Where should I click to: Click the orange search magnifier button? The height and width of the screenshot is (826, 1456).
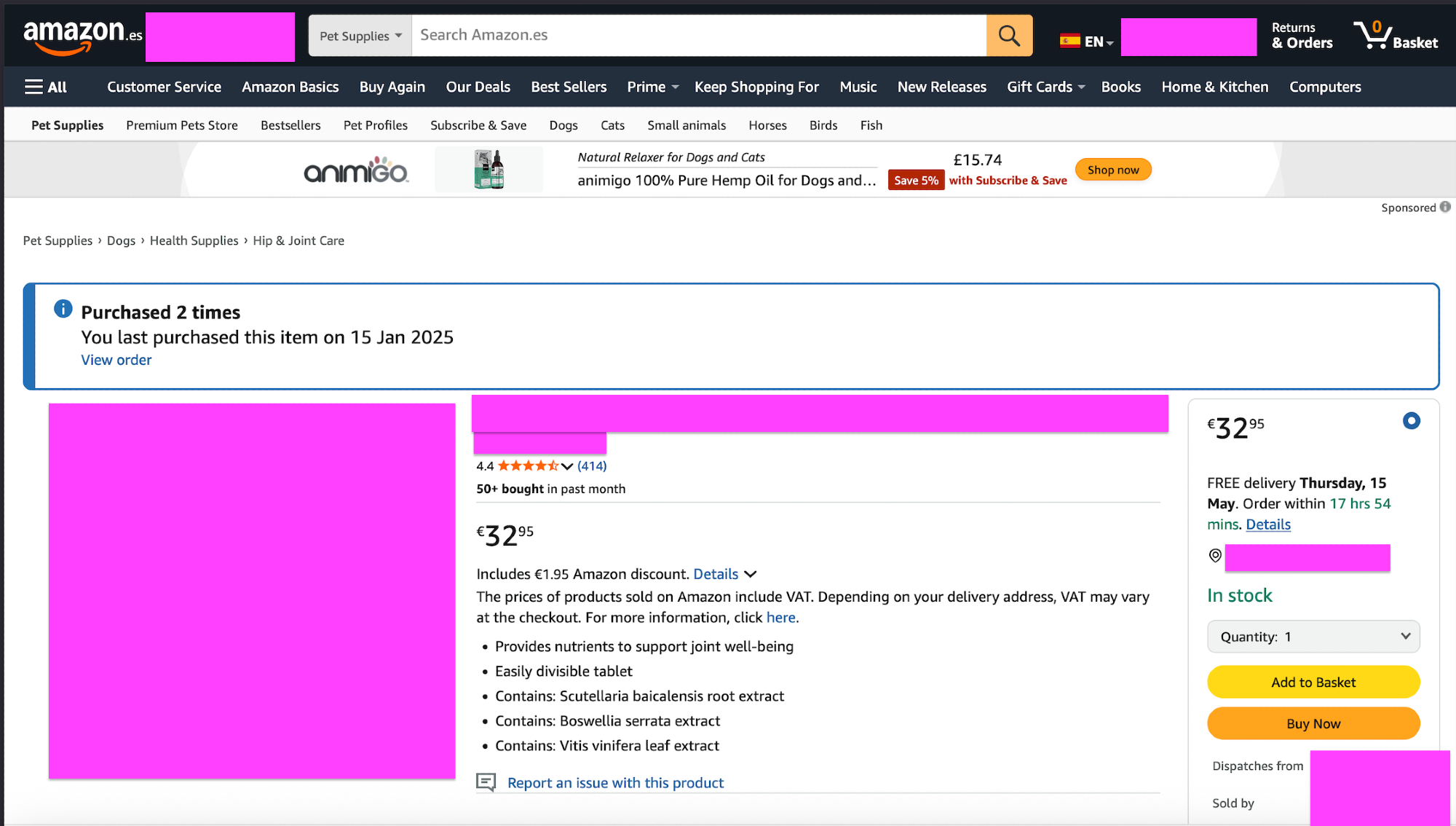(x=1009, y=35)
